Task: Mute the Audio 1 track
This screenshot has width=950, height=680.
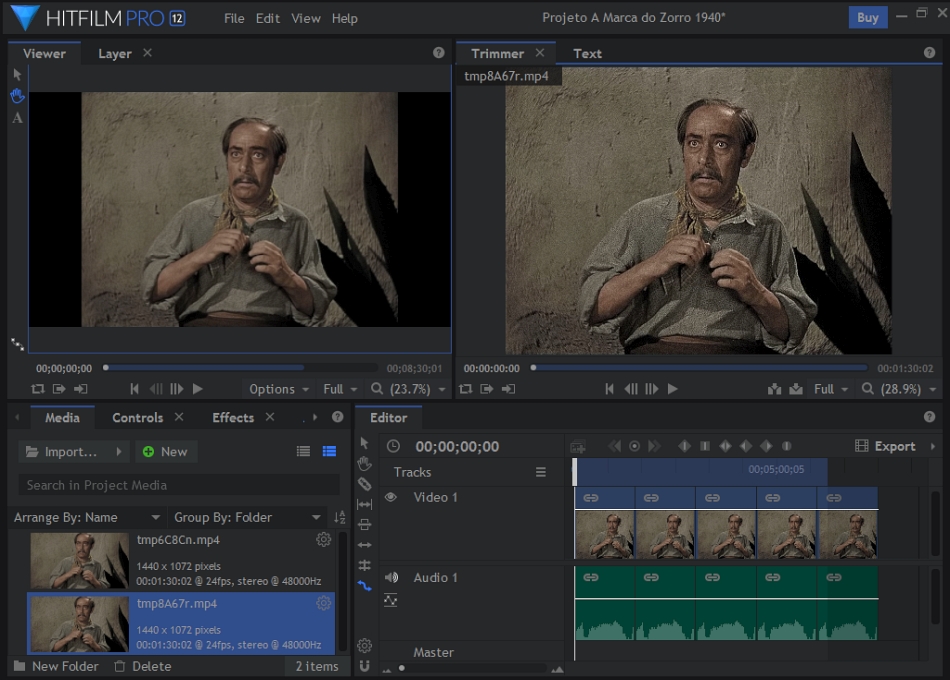Action: (391, 577)
